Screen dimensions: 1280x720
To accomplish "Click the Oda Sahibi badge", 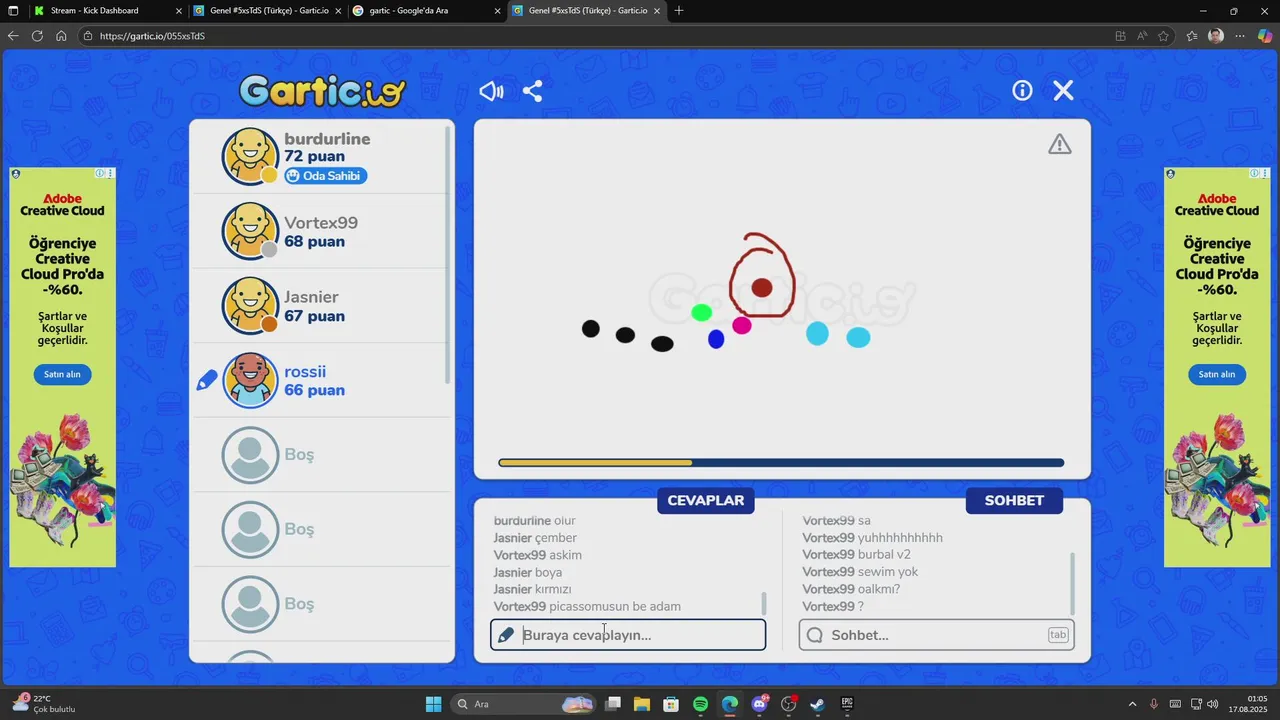I will (x=326, y=176).
